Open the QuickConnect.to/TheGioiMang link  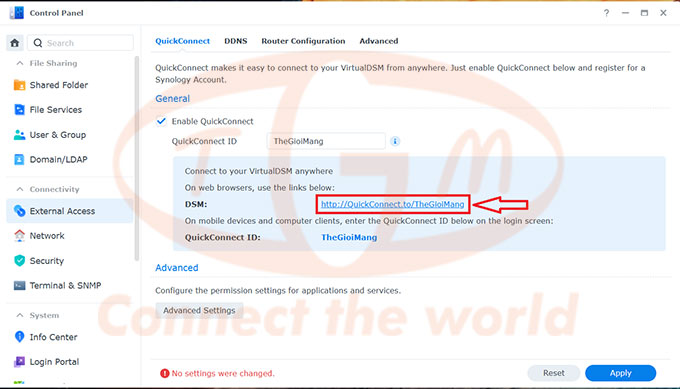pyautogui.click(x=392, y=204)
